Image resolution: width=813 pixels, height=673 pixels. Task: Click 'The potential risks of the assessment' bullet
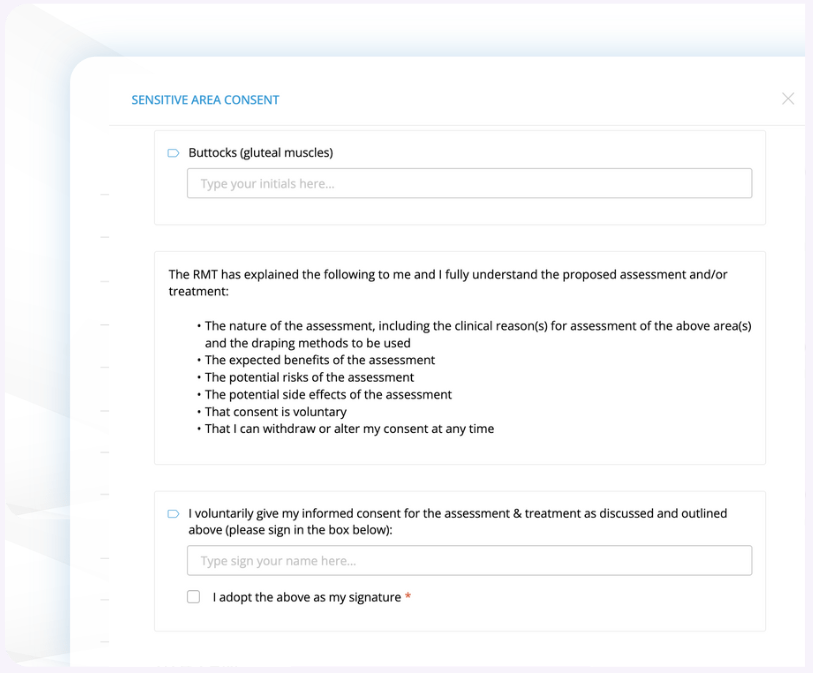coord(310,377)
